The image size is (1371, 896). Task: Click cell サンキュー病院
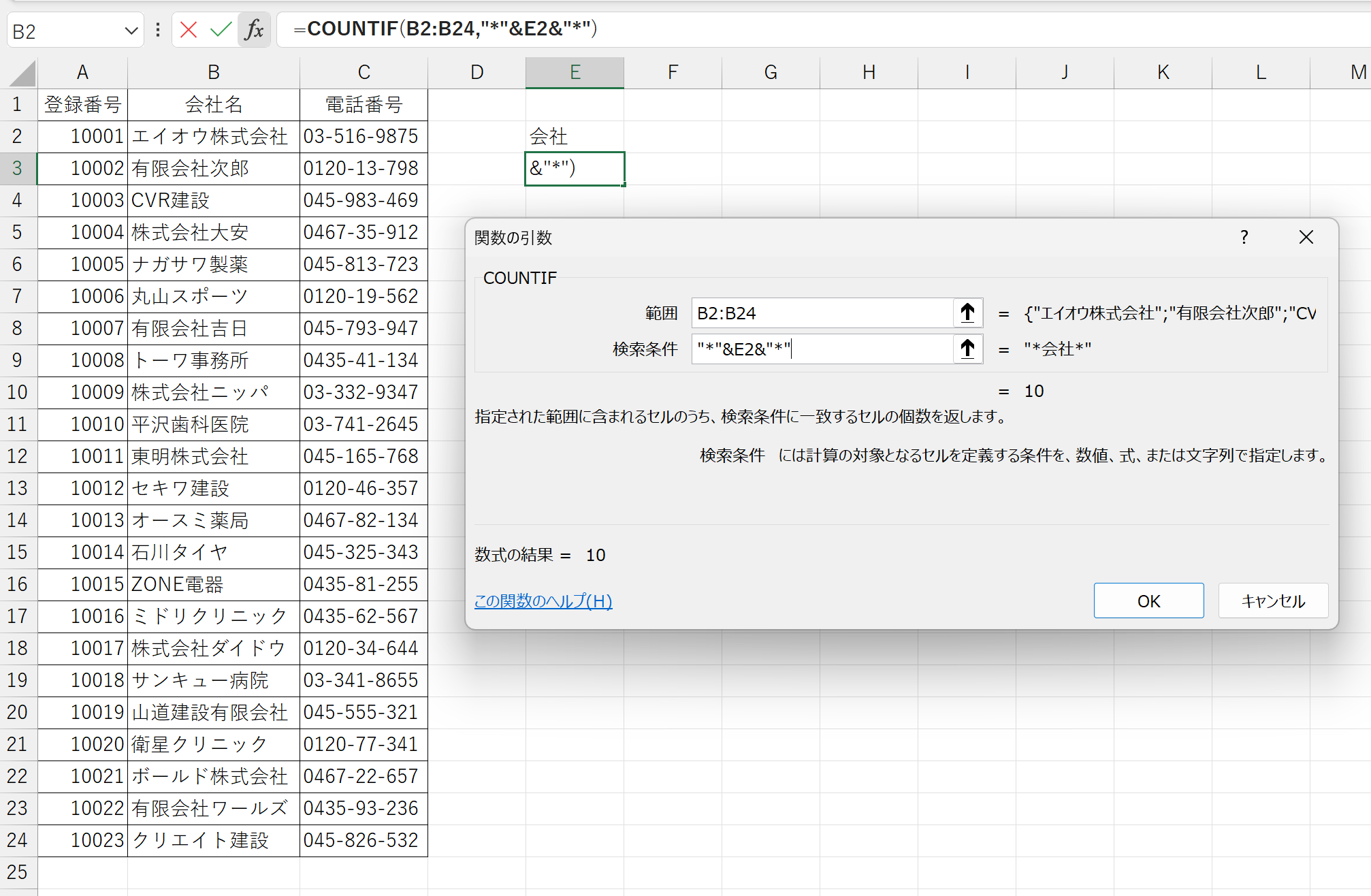(214, 680)
